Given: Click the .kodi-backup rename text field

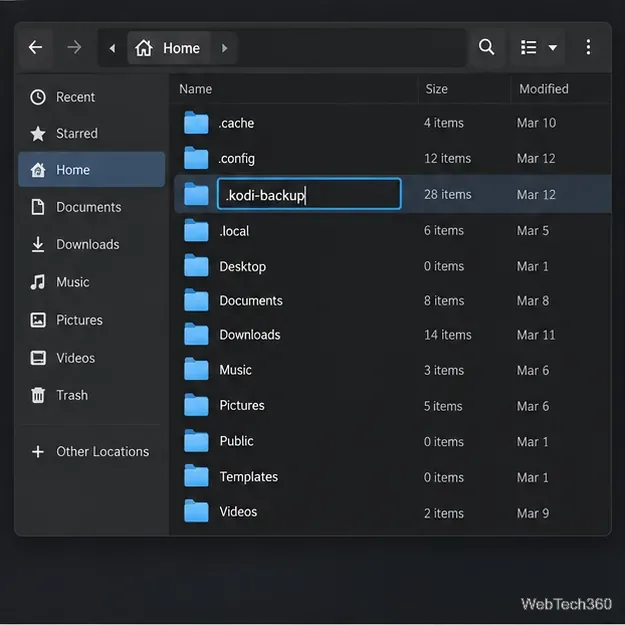Looking at the screenshot, I should click(309, 194).
